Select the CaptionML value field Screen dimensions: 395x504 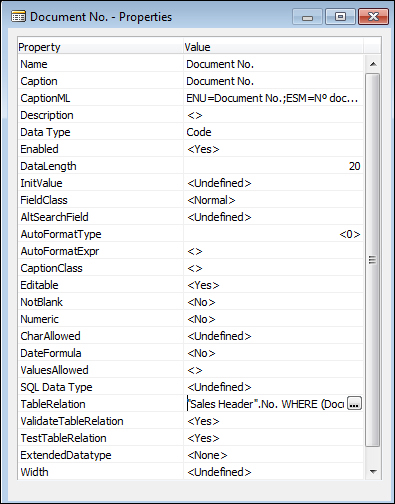[x=273, y=98]
